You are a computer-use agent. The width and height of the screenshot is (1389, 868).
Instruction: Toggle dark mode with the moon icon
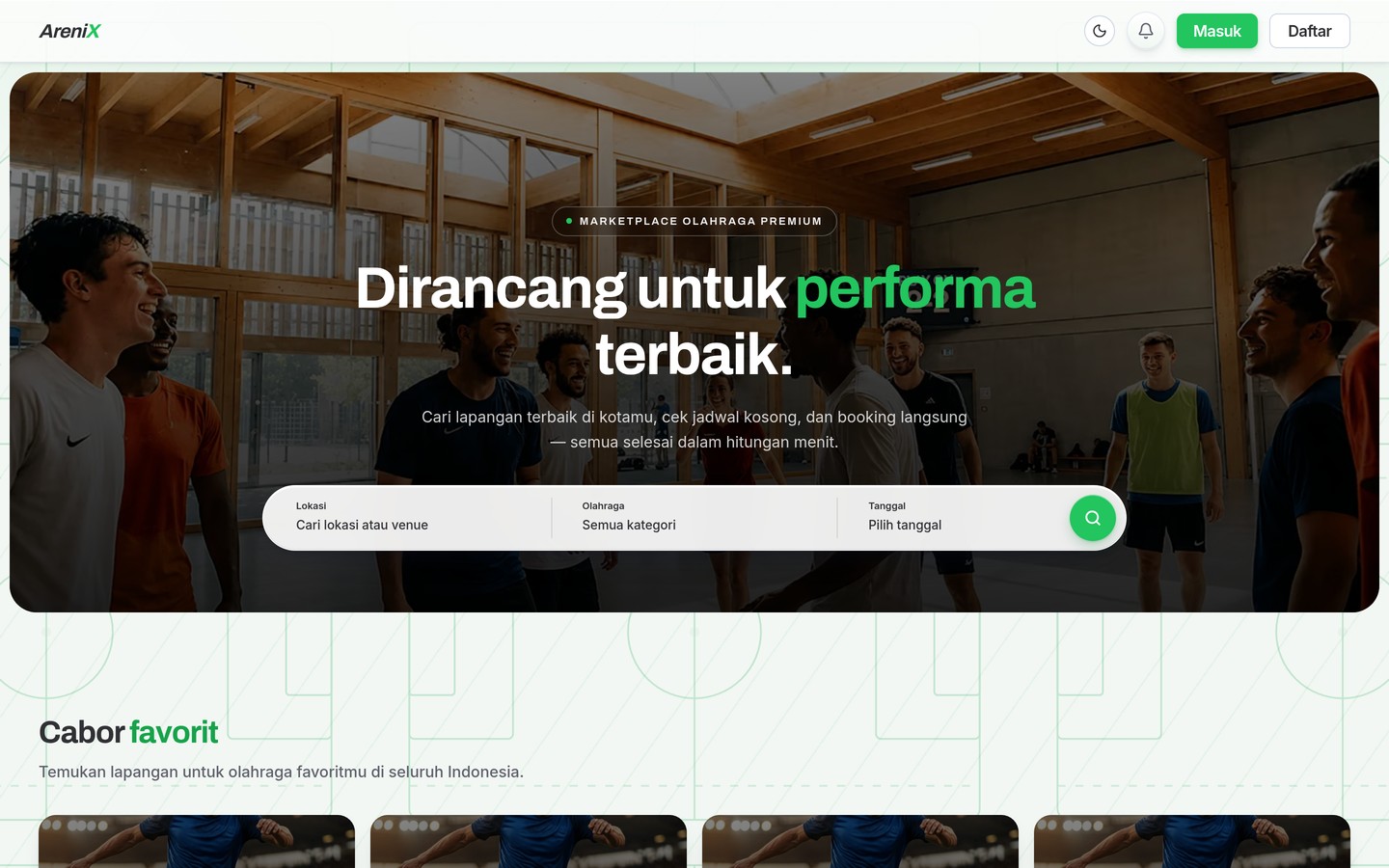(1100, 31)
